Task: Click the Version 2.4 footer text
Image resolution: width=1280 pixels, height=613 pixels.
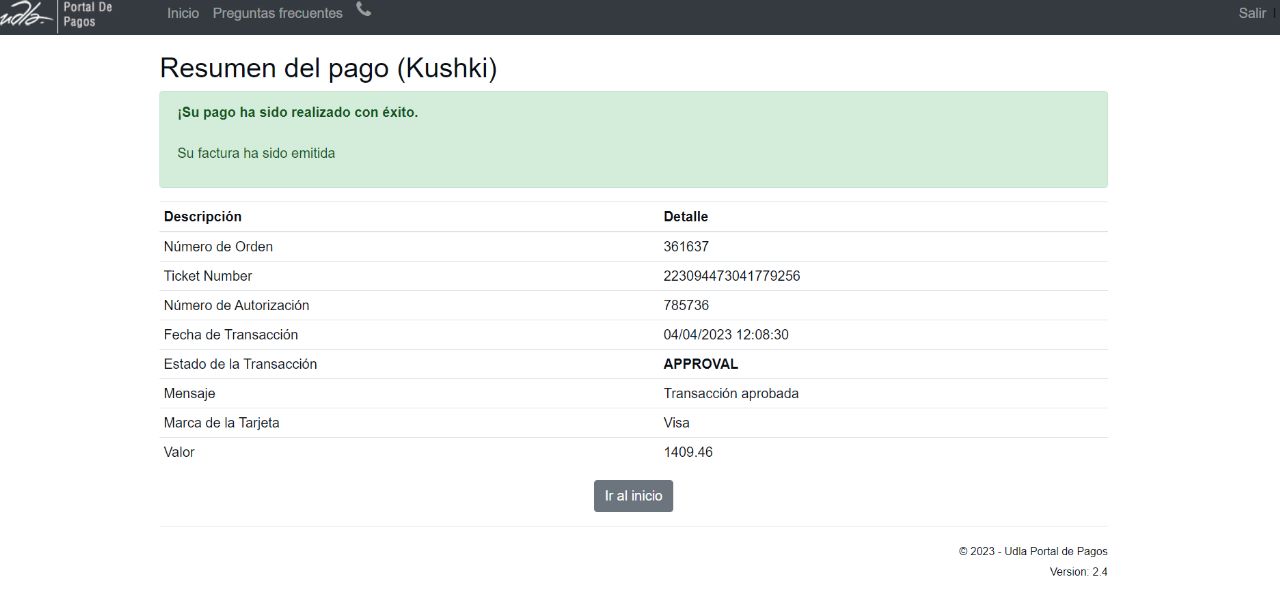Action: point(1078,572)
